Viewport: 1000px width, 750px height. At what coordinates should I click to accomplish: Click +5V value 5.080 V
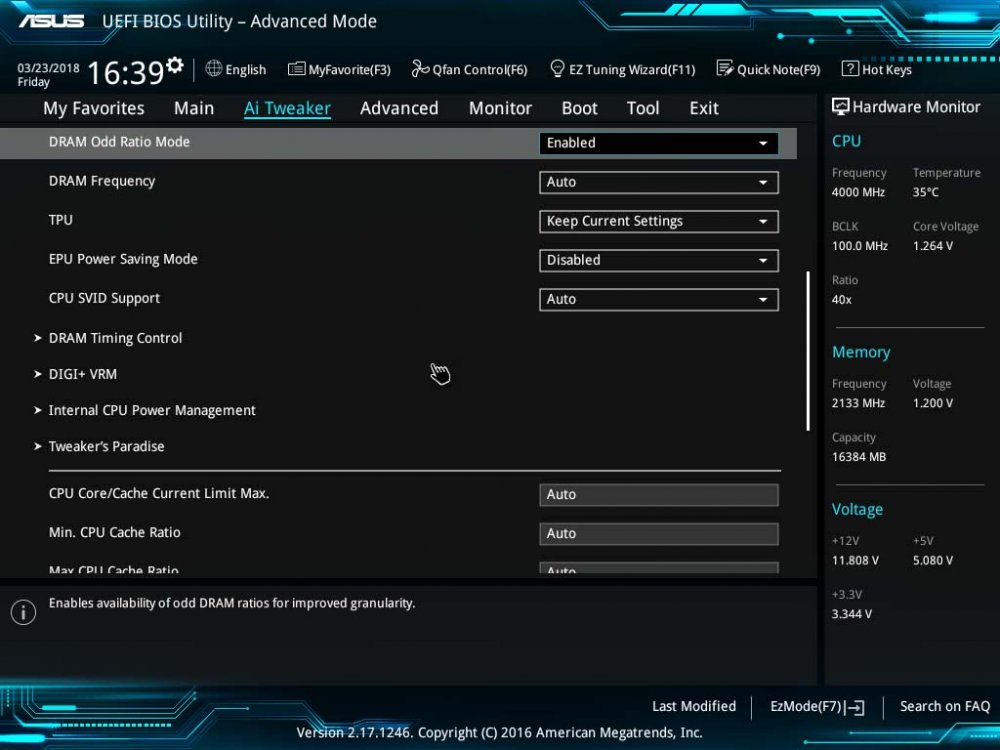[932, 561]
